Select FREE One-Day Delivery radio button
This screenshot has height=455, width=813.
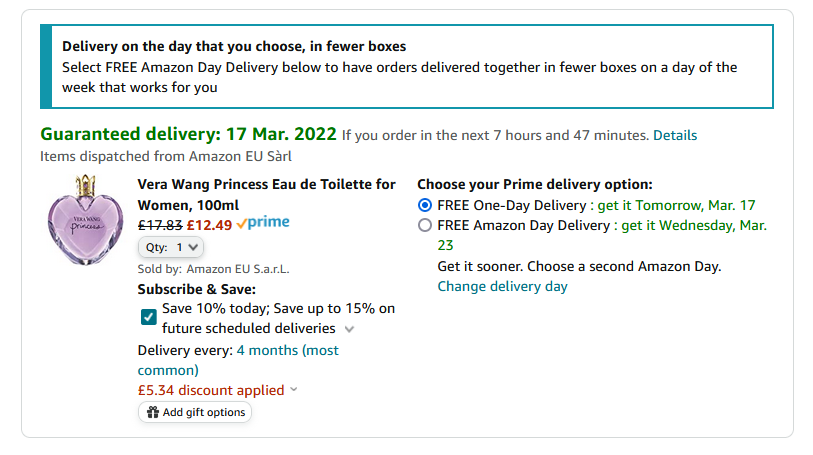click(425, 205)
